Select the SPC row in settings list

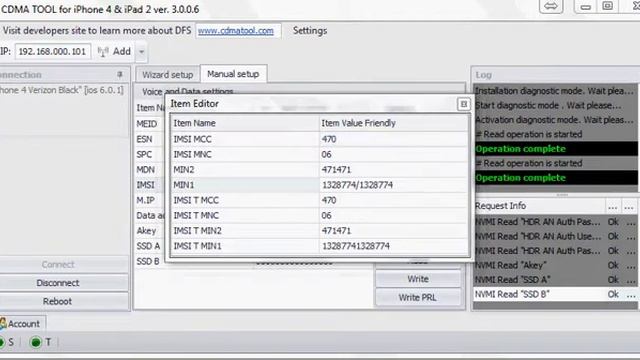(x=144, y=154)
